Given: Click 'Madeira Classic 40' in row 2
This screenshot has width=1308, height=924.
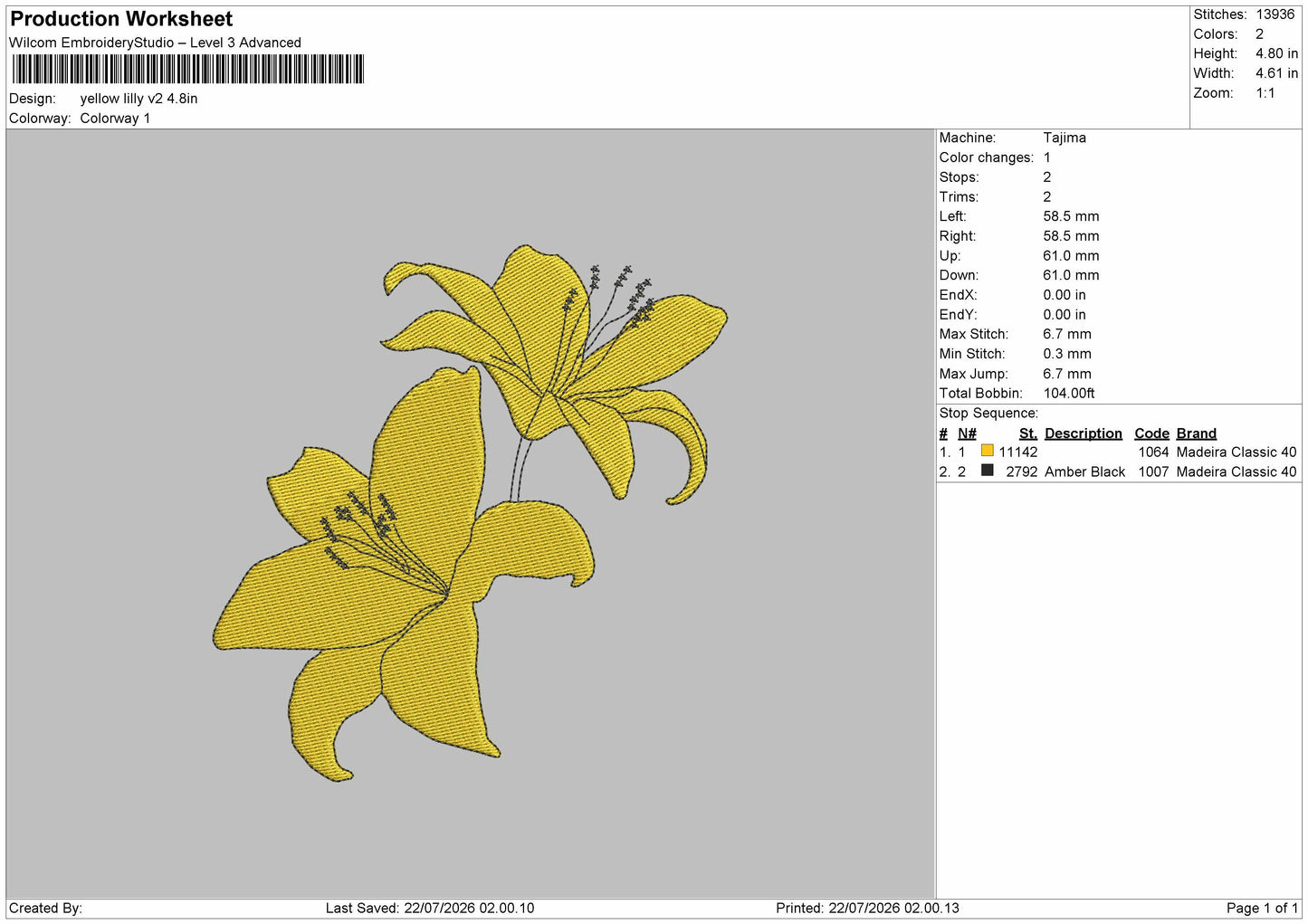Looking at the screenshot, I should coord(1236,472).
